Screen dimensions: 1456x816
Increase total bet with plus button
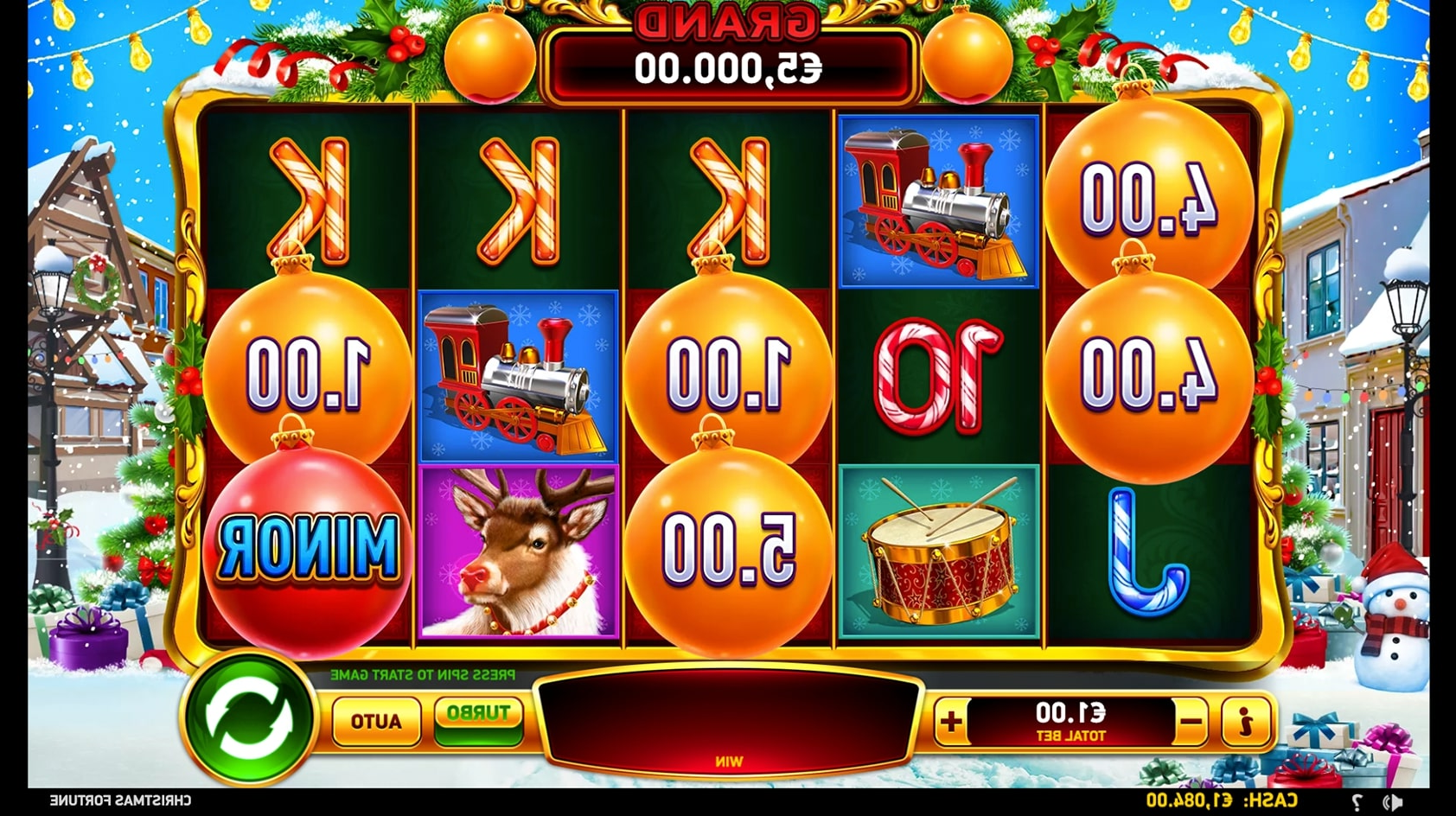point(951,721)
